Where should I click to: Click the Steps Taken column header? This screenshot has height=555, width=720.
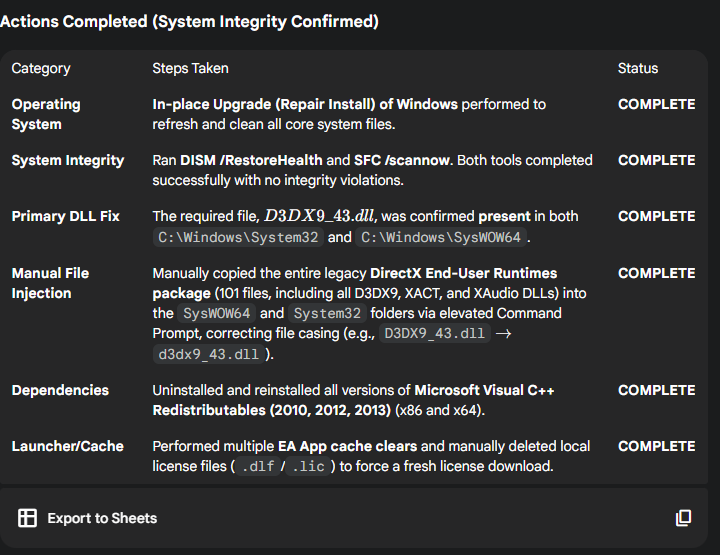[190, 68]
